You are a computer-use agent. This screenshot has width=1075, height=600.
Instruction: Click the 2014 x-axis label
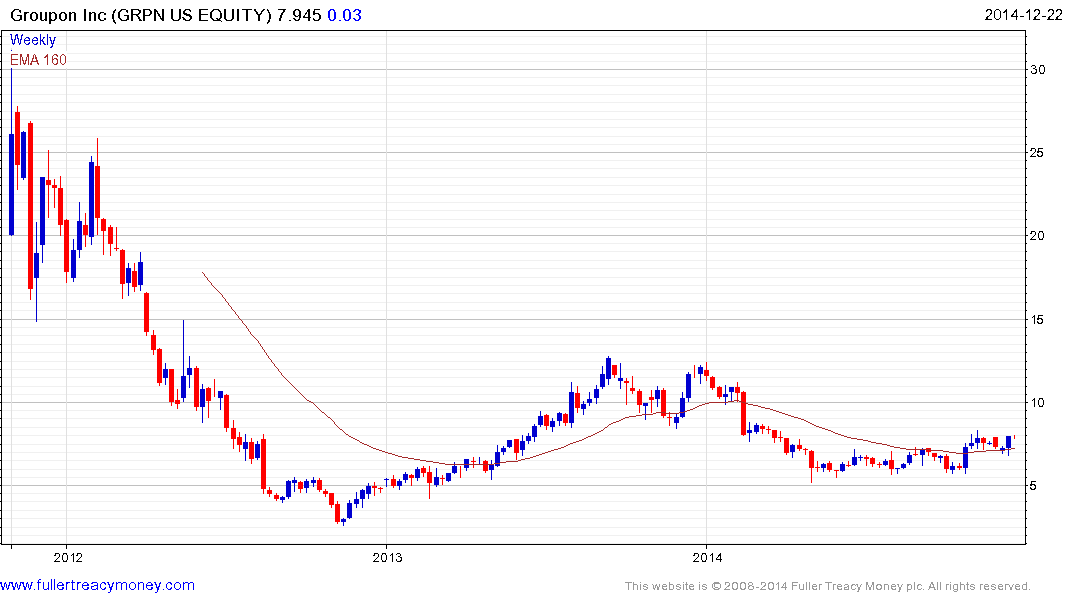(x=707, y=557)
